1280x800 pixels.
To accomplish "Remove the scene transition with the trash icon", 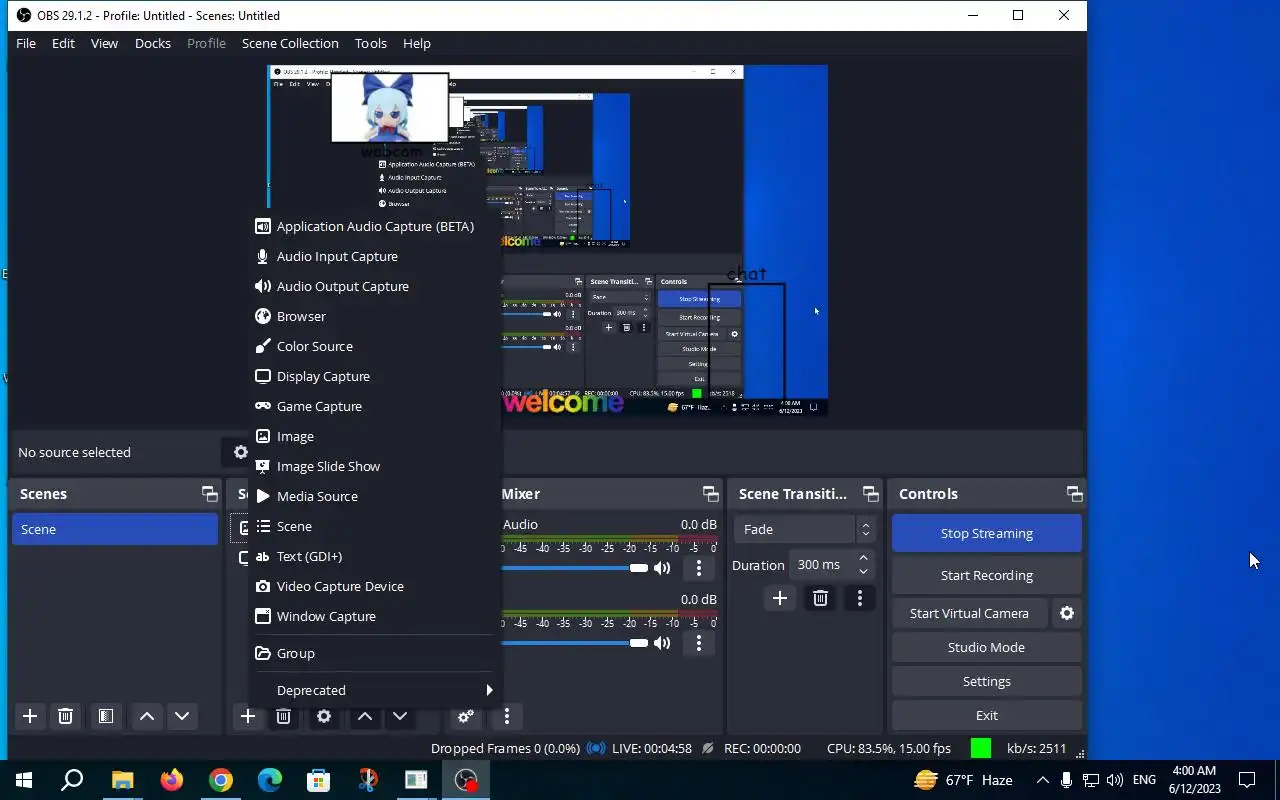I will 820,598.
